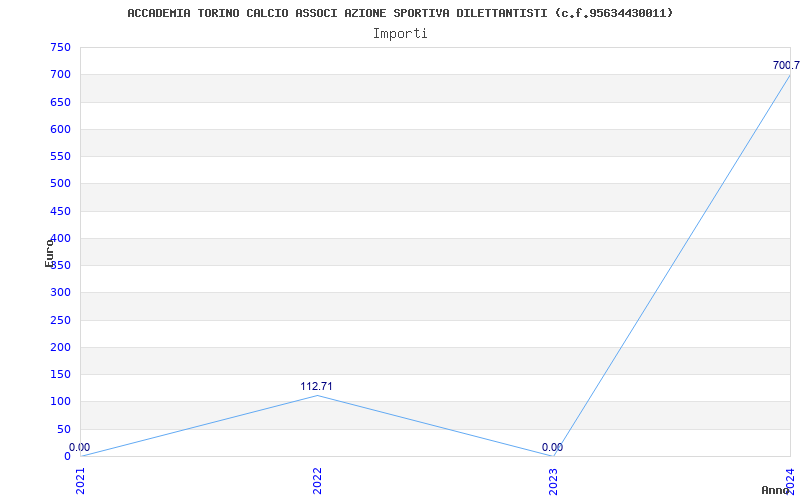Click the 500 y-axis value
The width and height of the screenshot is (800, 500).
point(60,183)
